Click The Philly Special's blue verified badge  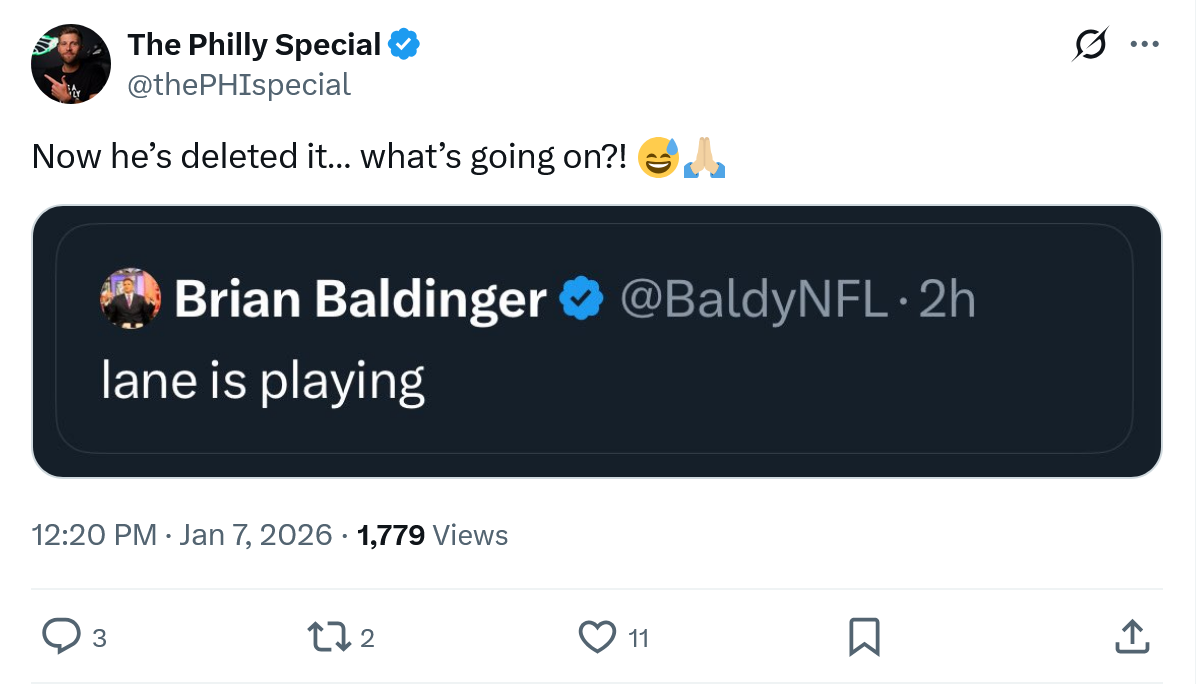click(404, 45)
